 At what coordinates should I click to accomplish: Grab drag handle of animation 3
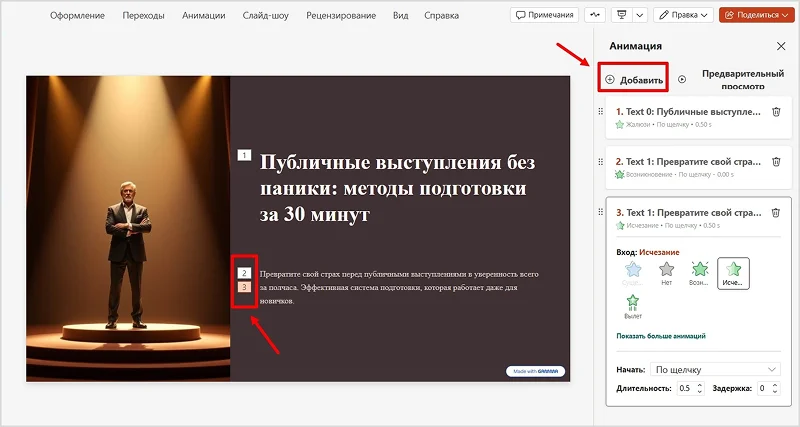pyautogui.click(x=601, y=212)
